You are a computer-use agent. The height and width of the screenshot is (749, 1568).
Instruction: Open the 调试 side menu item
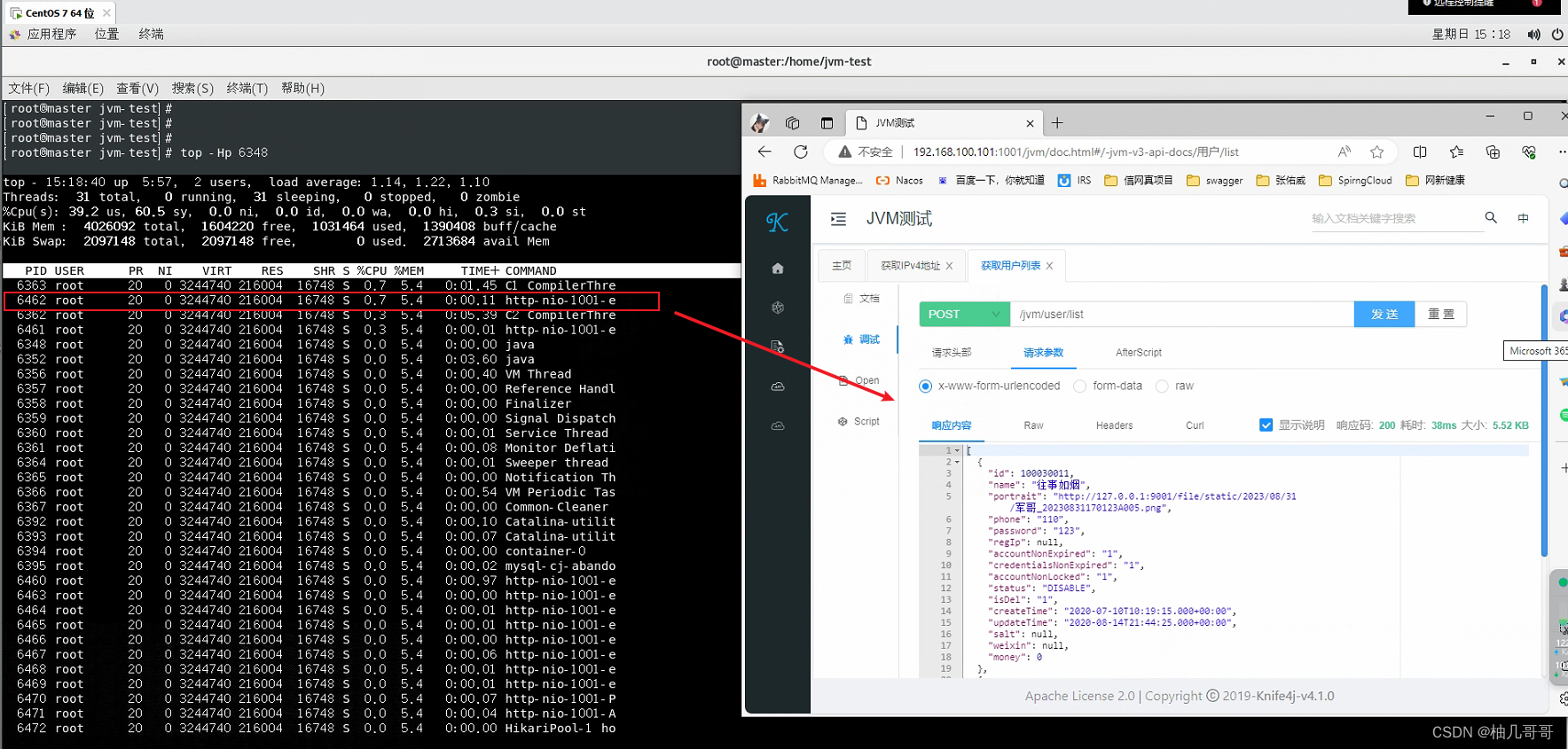point(861,339)
